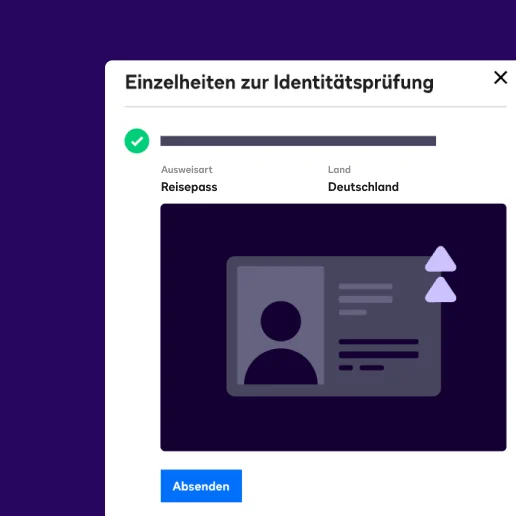Click the light gray text lines on card

pyautogui.click(x=365, y=299)
